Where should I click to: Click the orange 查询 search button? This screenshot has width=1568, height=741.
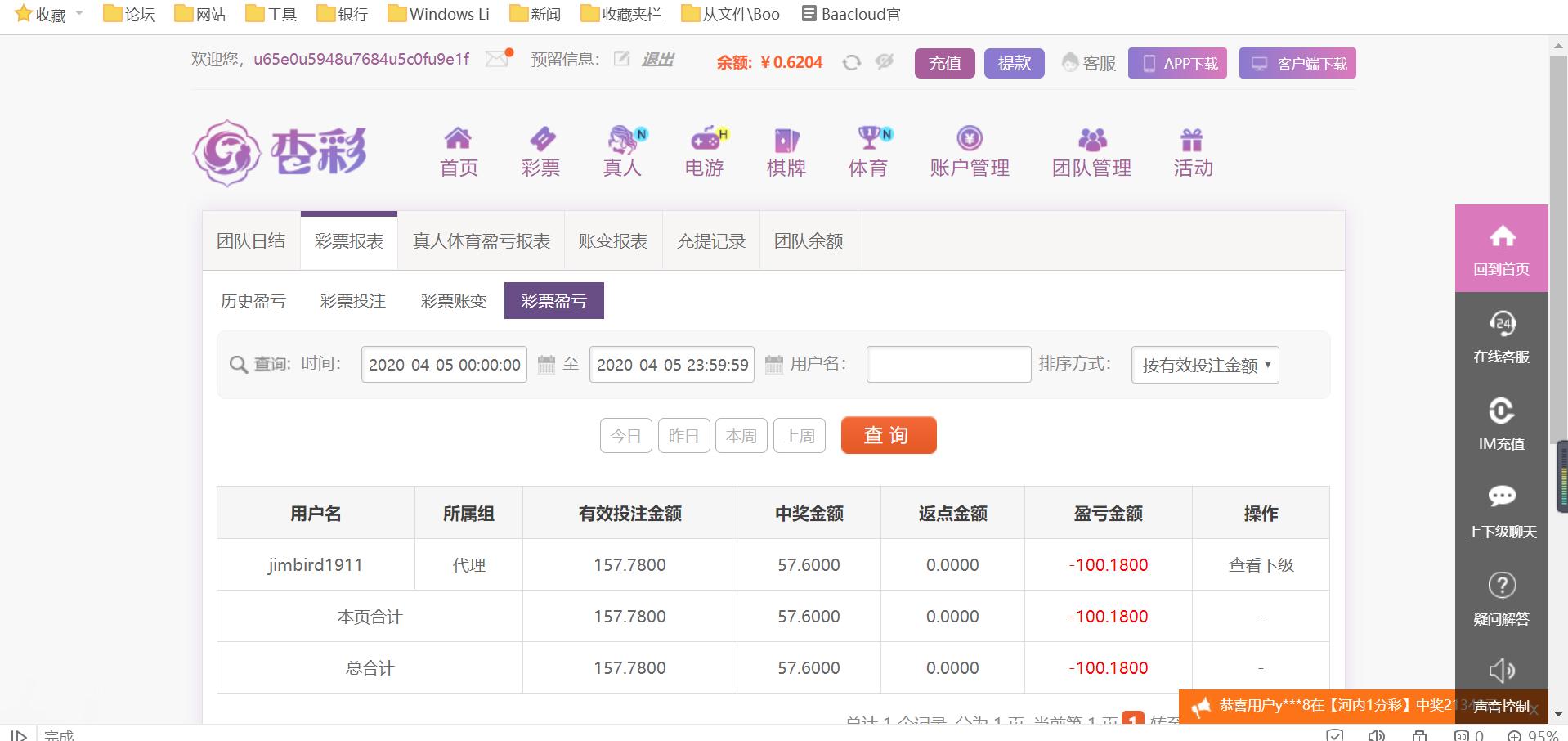(889, 435)
